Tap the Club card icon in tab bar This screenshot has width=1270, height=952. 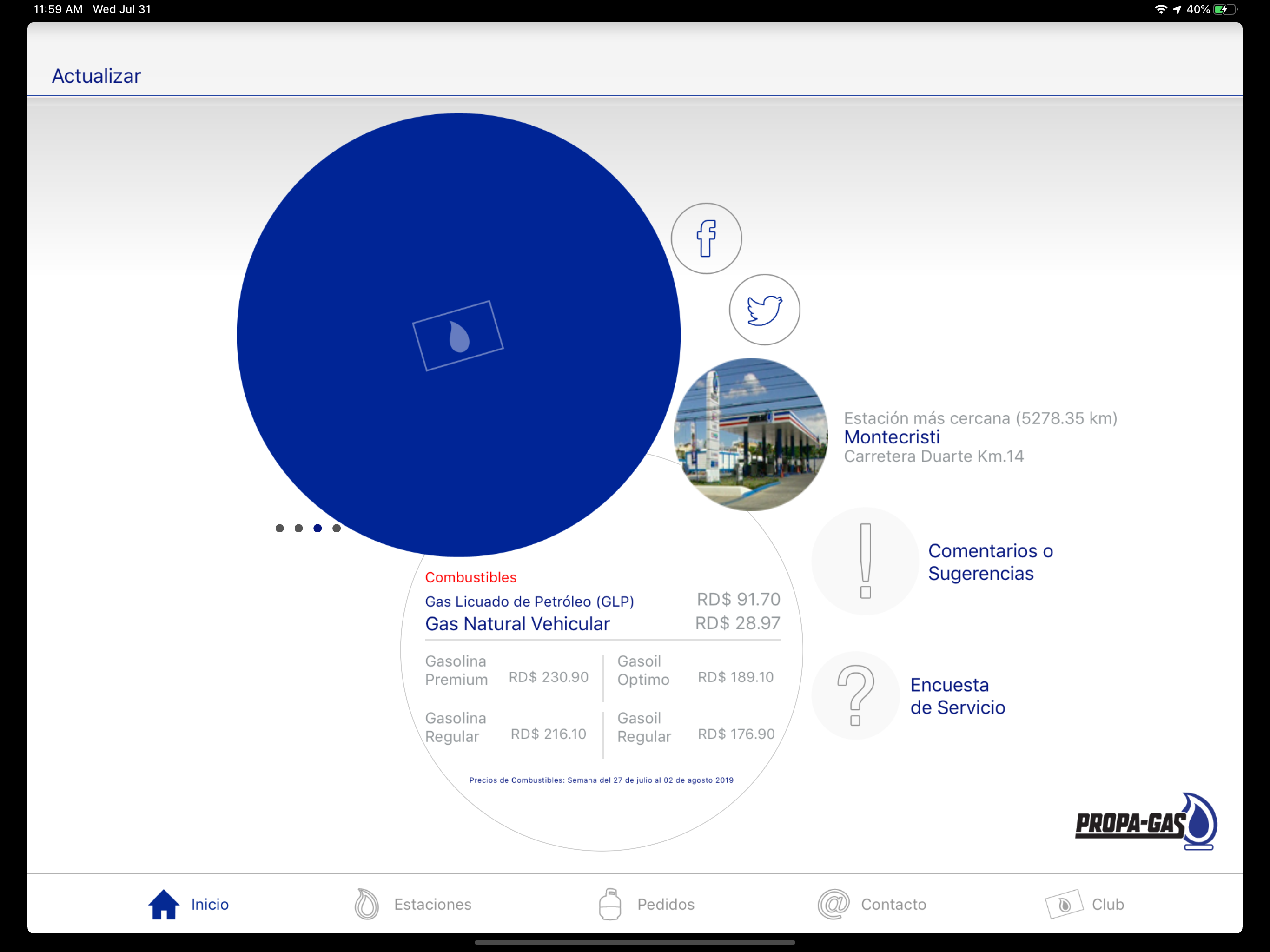[1064, 904]
